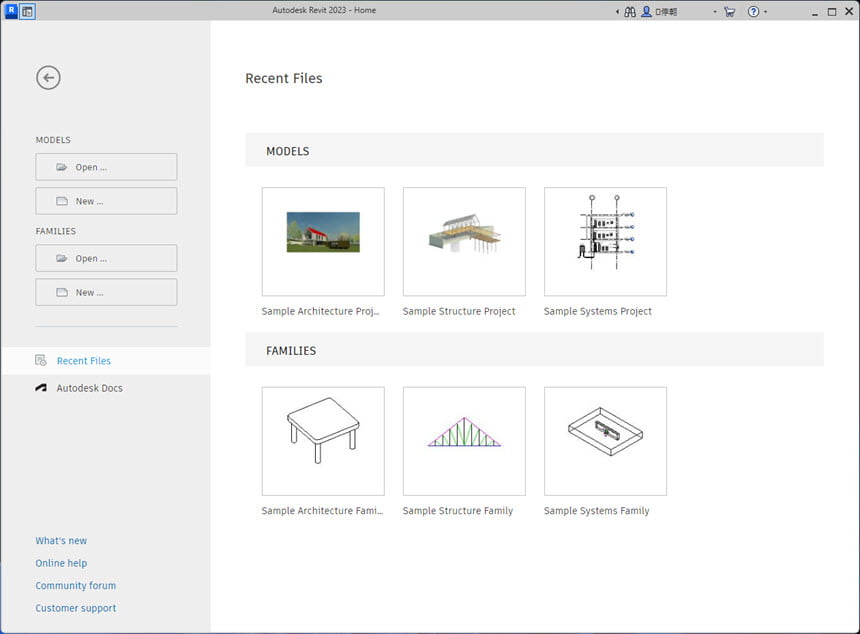This screenshot has height=634, width=860.
Task: Open the Online help link
Action: 61,563
